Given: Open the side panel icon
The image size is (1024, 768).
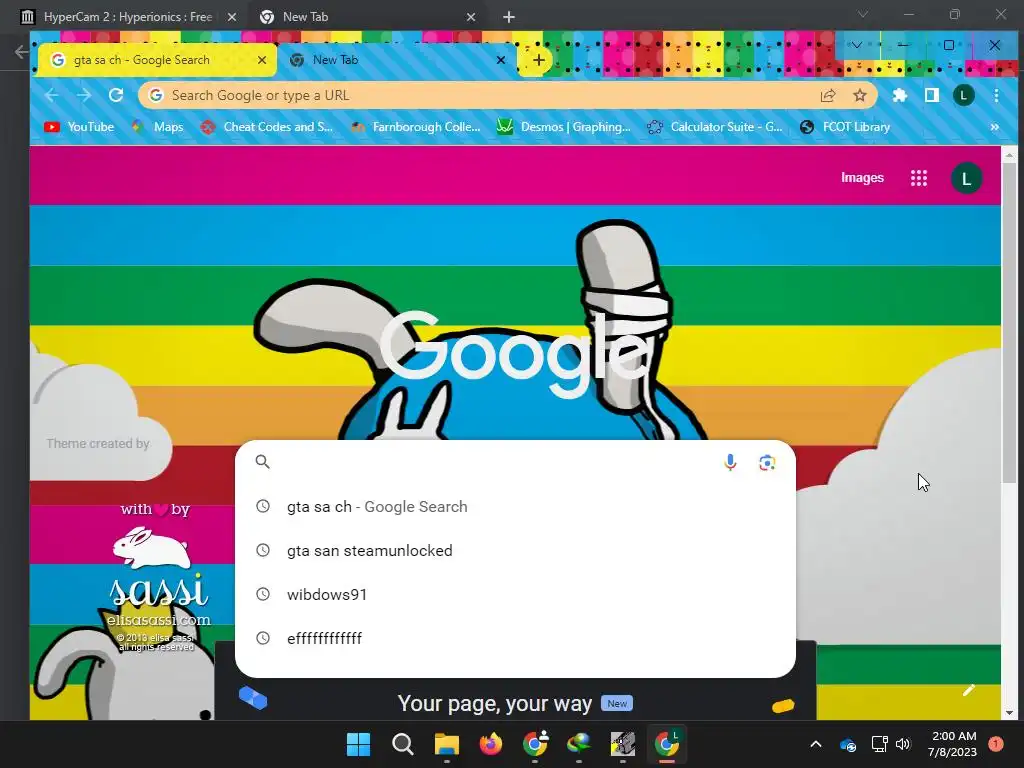Looking at the screenshot, I should click(932, 95).
